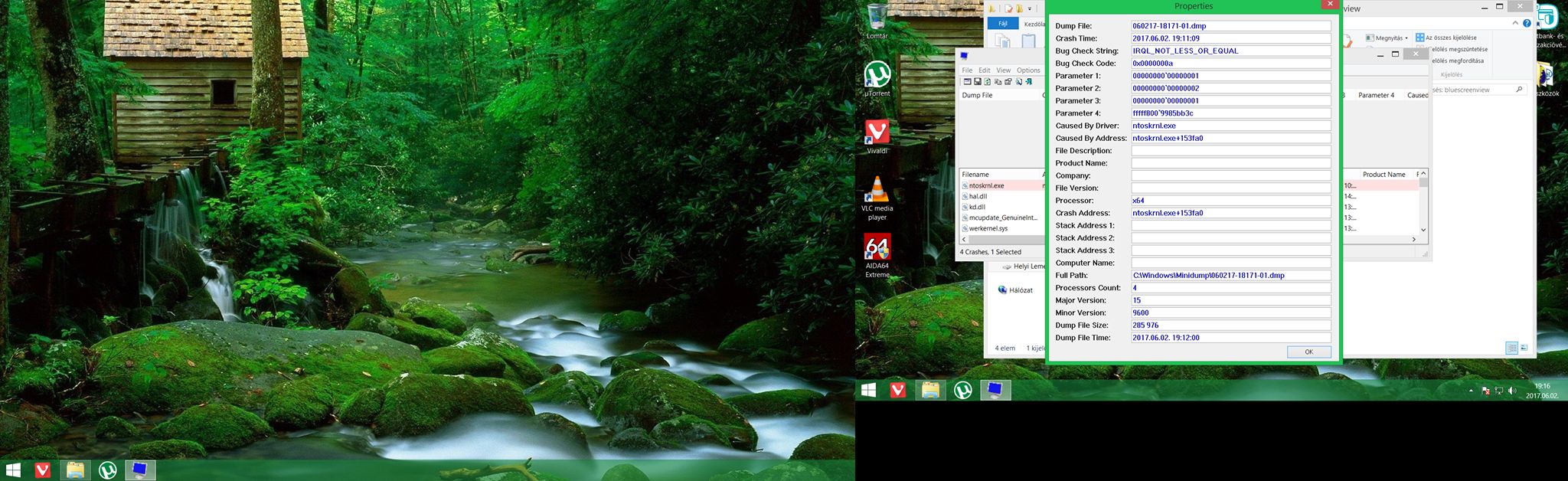Image resolution: width=1568 pixels, height=481 pixels.
Task: Click driver list horizontal scrollbar left arrow
Action: [964, 240]
